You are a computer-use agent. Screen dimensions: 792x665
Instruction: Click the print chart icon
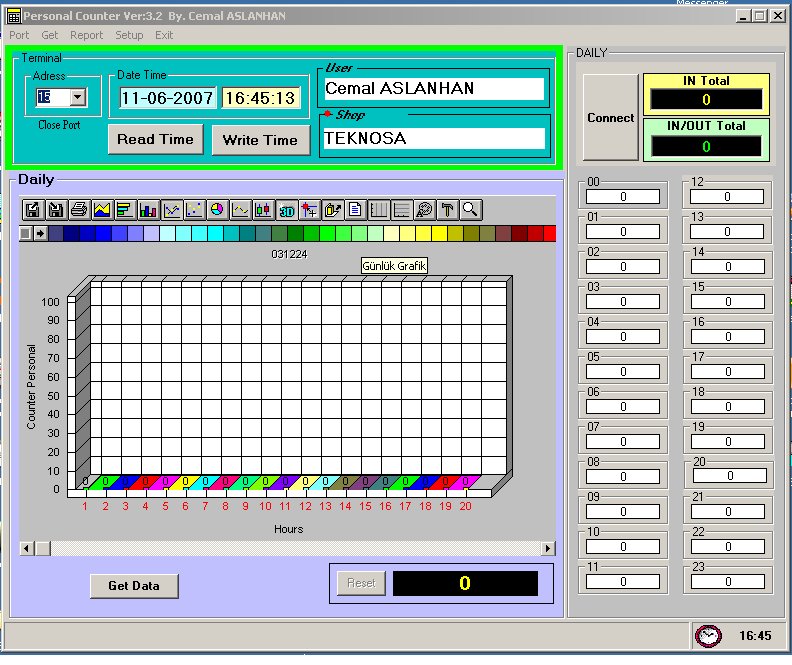(79, 210)
